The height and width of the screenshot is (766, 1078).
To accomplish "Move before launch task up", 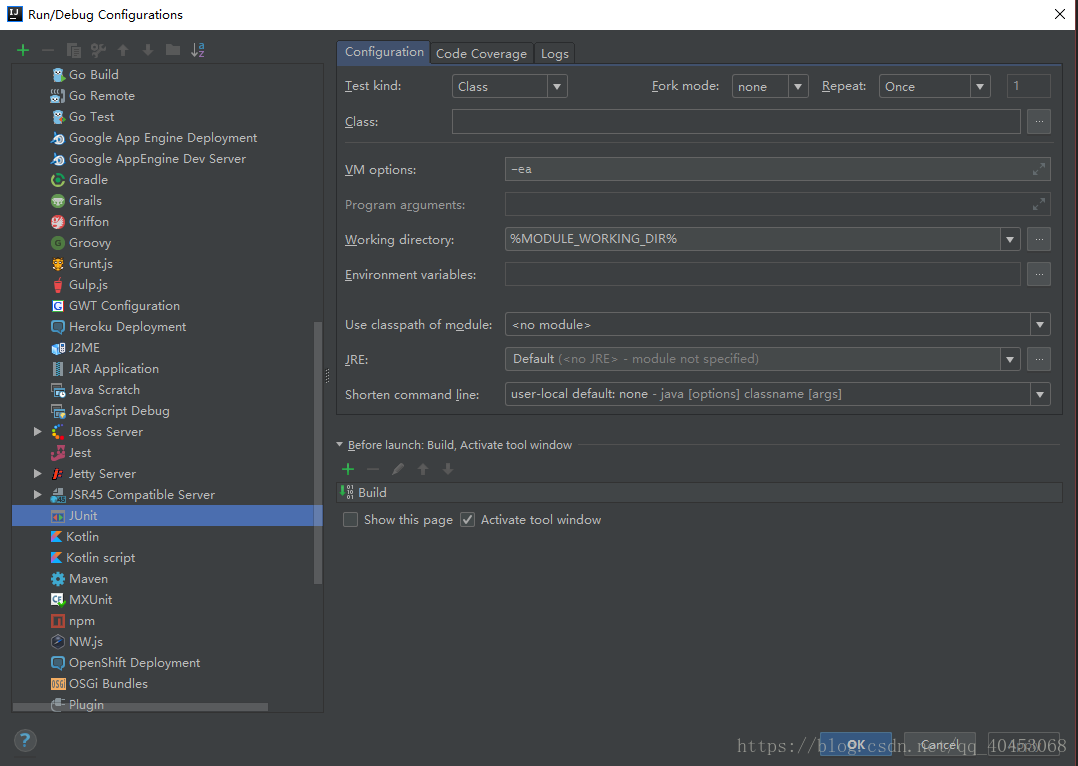I will pyautogui.click(x=423, y=469).
